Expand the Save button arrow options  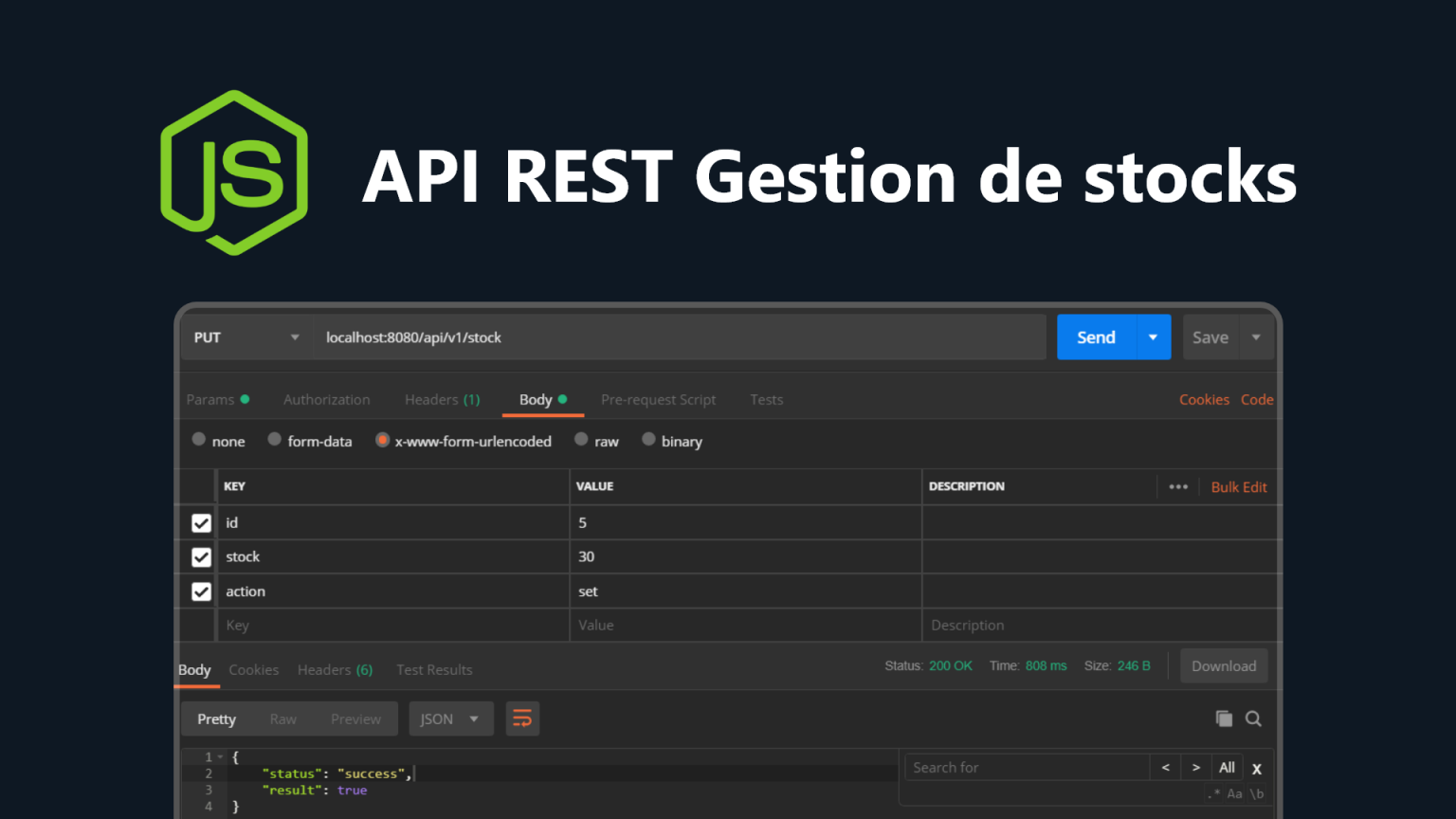1256,337
